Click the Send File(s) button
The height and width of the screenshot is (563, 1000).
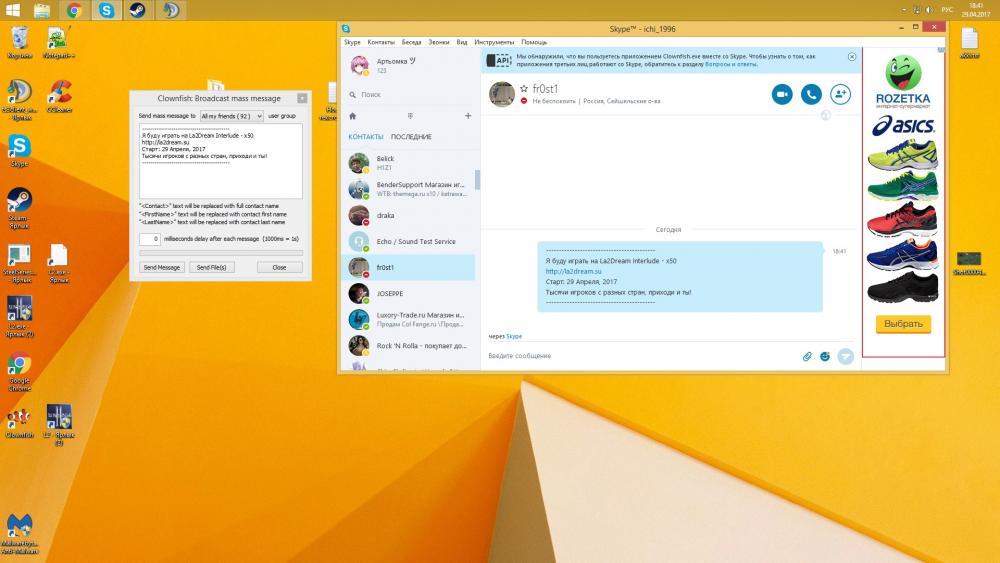point(211,267)
